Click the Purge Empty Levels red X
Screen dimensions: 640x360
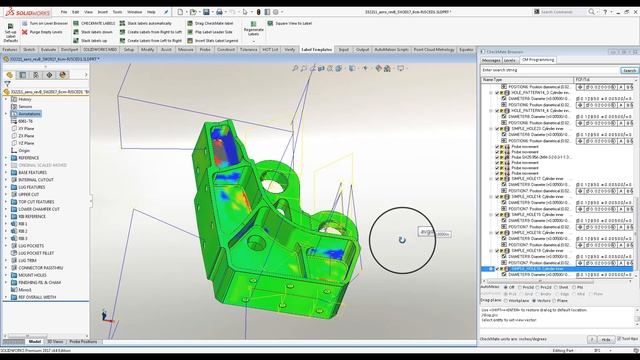(24, 32)
